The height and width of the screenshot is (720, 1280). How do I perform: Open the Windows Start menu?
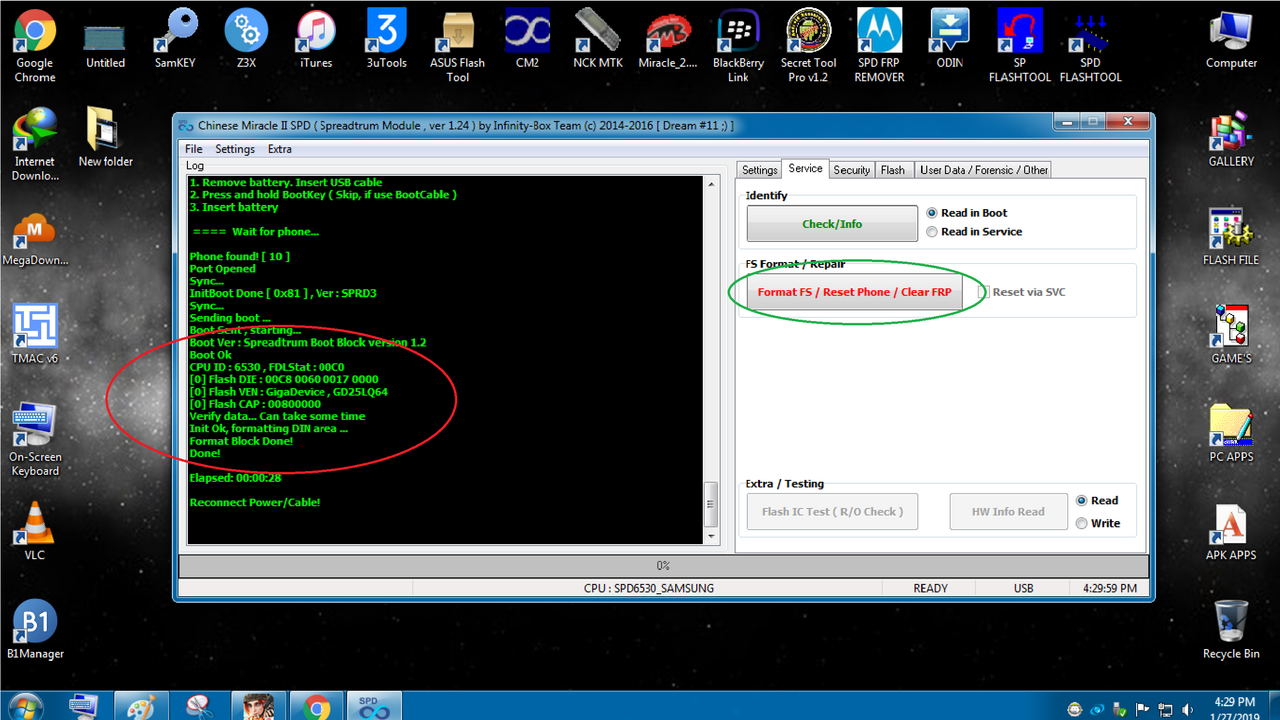[x=25, y=706]
